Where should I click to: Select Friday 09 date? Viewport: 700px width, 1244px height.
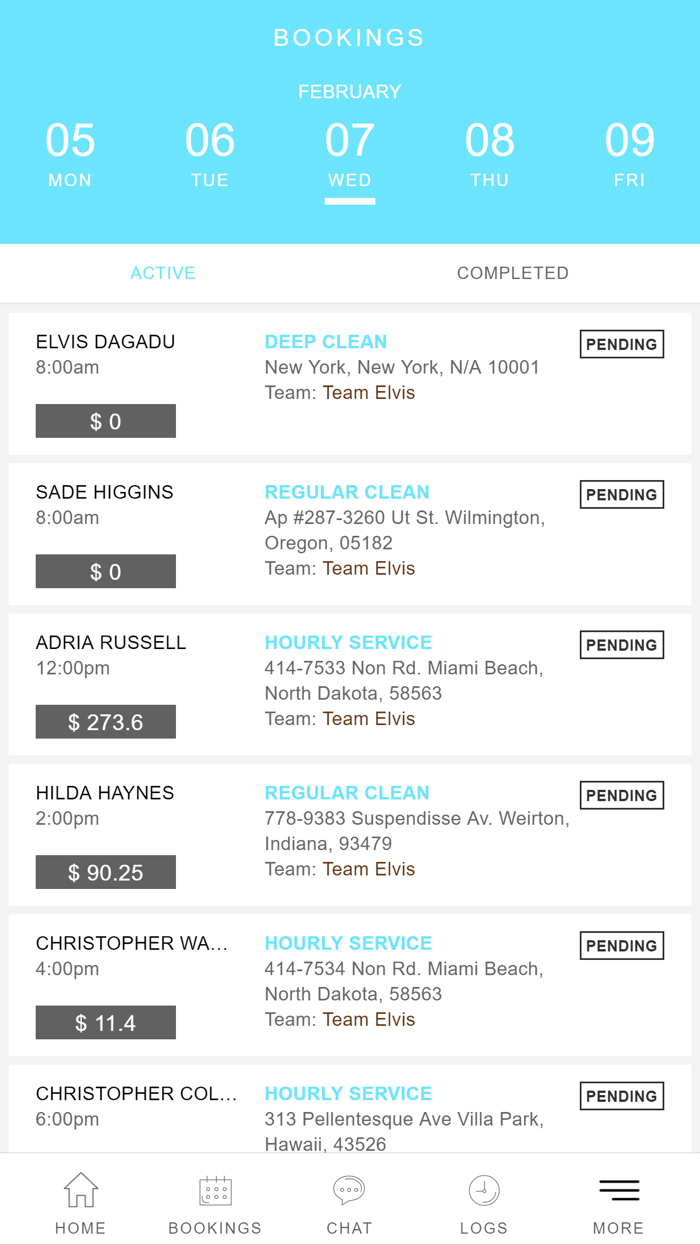[x=630, y=154]
